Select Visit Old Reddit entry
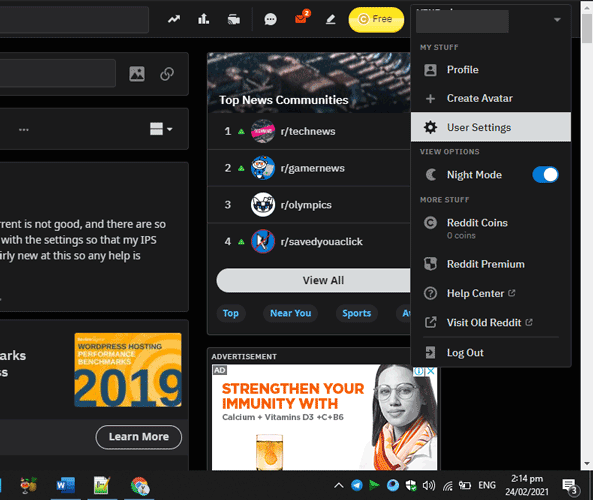This screenshot has width=593, height=500. (491, 322)
